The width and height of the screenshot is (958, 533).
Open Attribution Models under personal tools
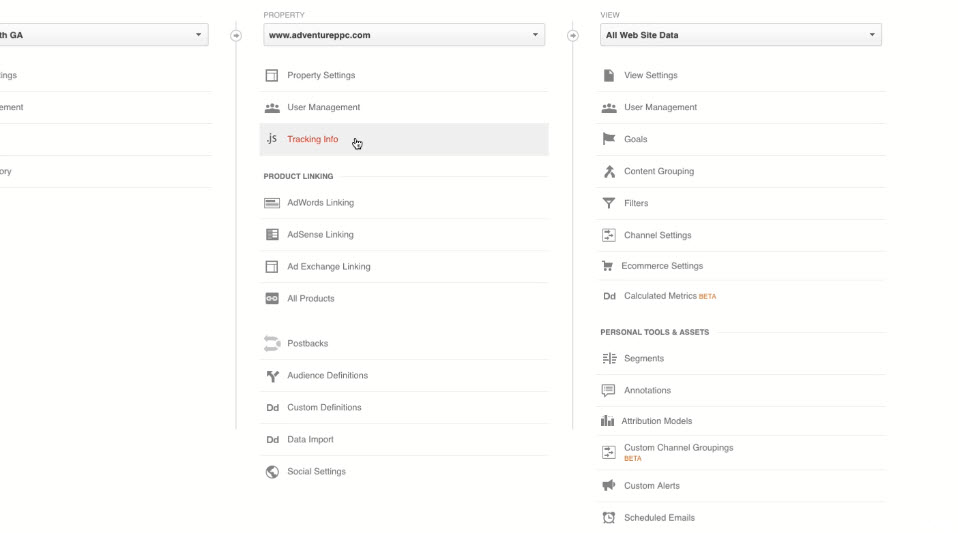pyautogui.click(x=656, y=422)
